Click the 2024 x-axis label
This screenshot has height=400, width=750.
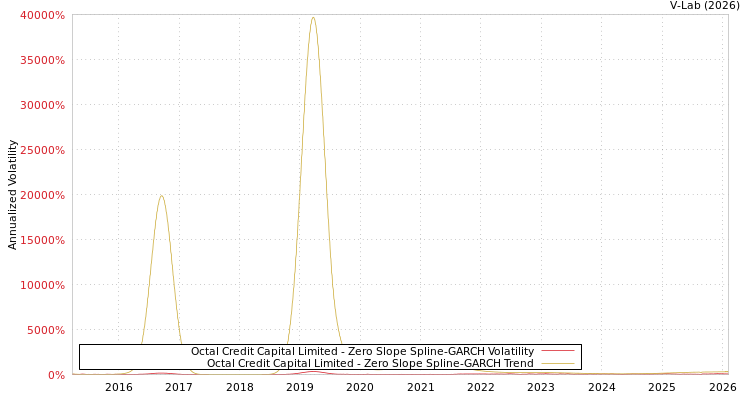click(602, 387)
